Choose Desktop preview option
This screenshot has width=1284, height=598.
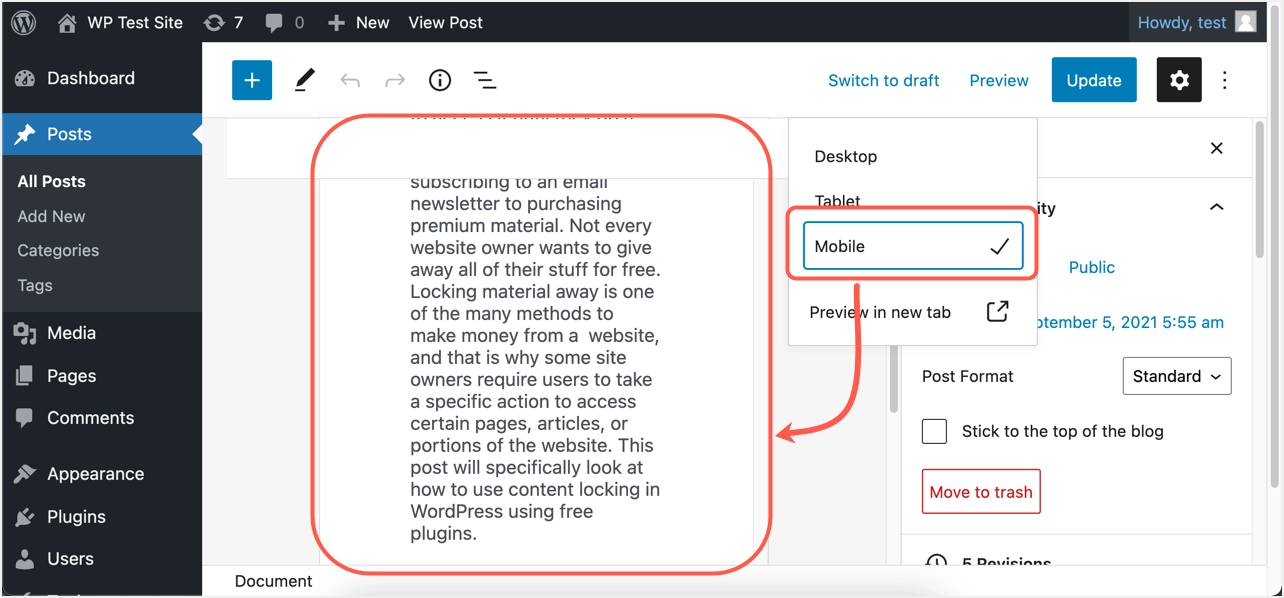[x=846, y=157]
